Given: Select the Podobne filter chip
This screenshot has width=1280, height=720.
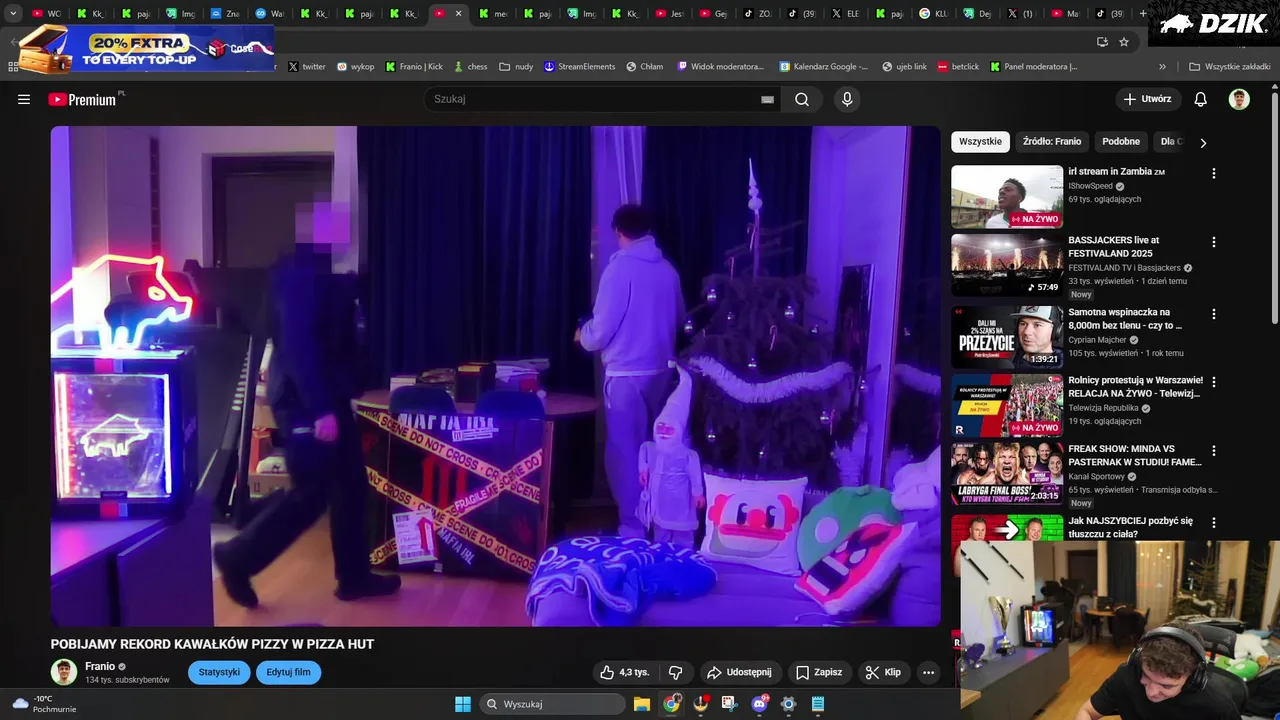Looking at the screenshot, I should click(1121, 142).
